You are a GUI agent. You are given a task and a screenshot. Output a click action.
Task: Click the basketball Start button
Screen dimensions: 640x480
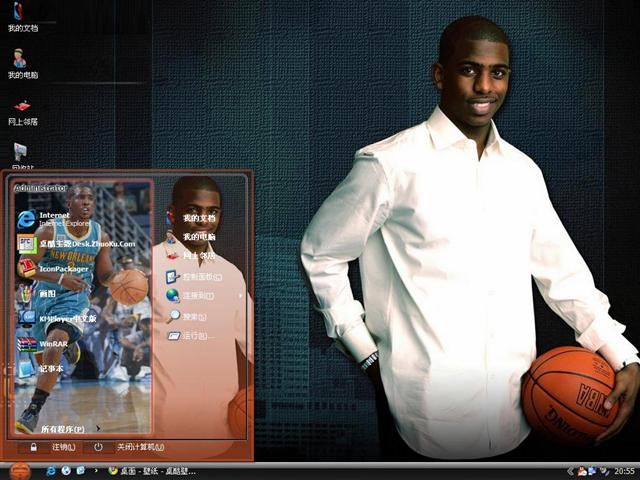point(20,471)
